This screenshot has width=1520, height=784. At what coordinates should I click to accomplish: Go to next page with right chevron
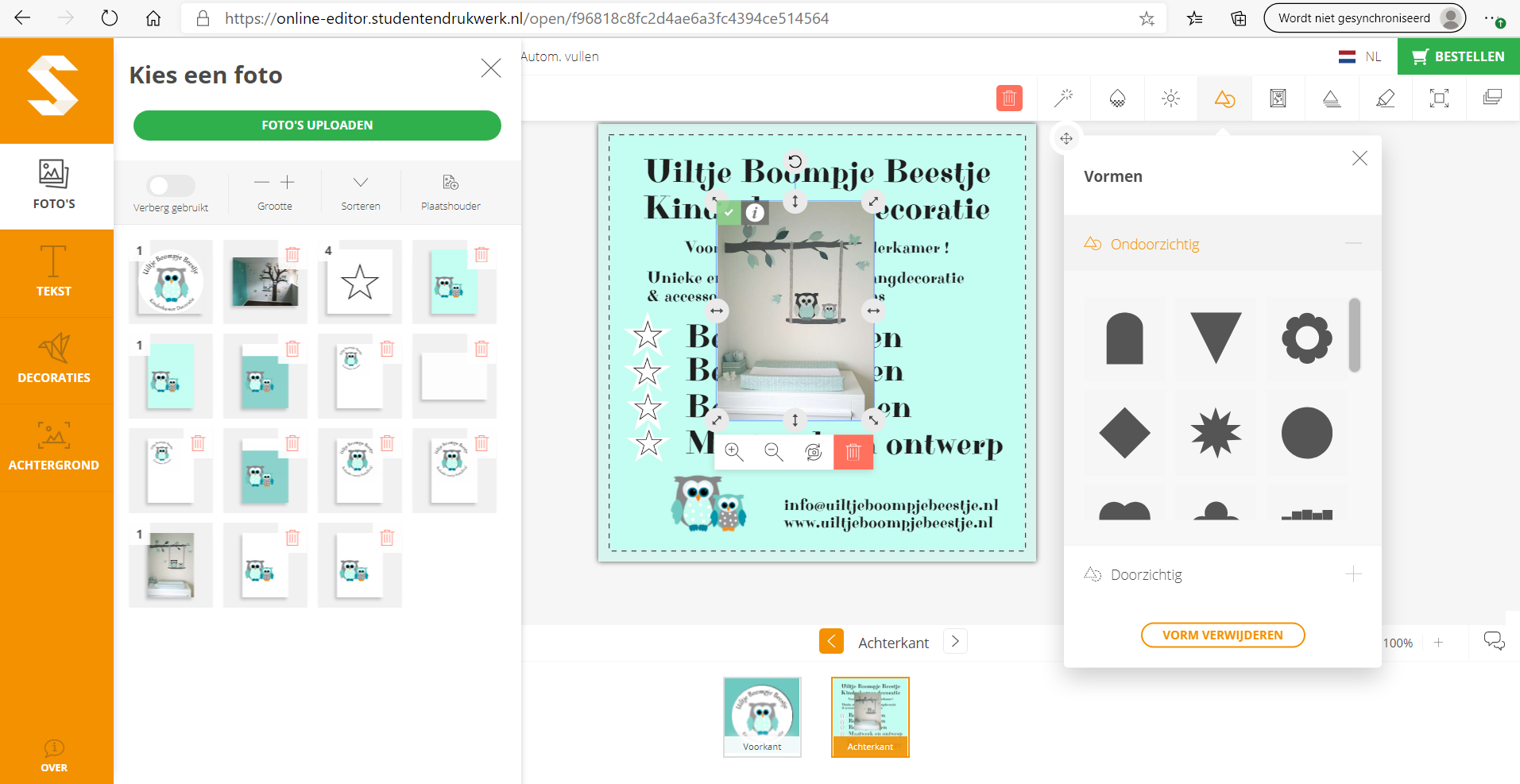(x=955, y=641)
